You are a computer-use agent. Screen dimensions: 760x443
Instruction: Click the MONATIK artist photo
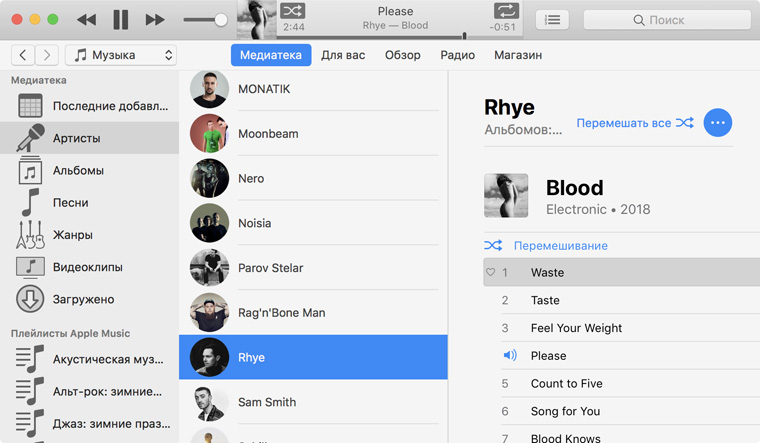pyautogui.click(x=209, y=89)
